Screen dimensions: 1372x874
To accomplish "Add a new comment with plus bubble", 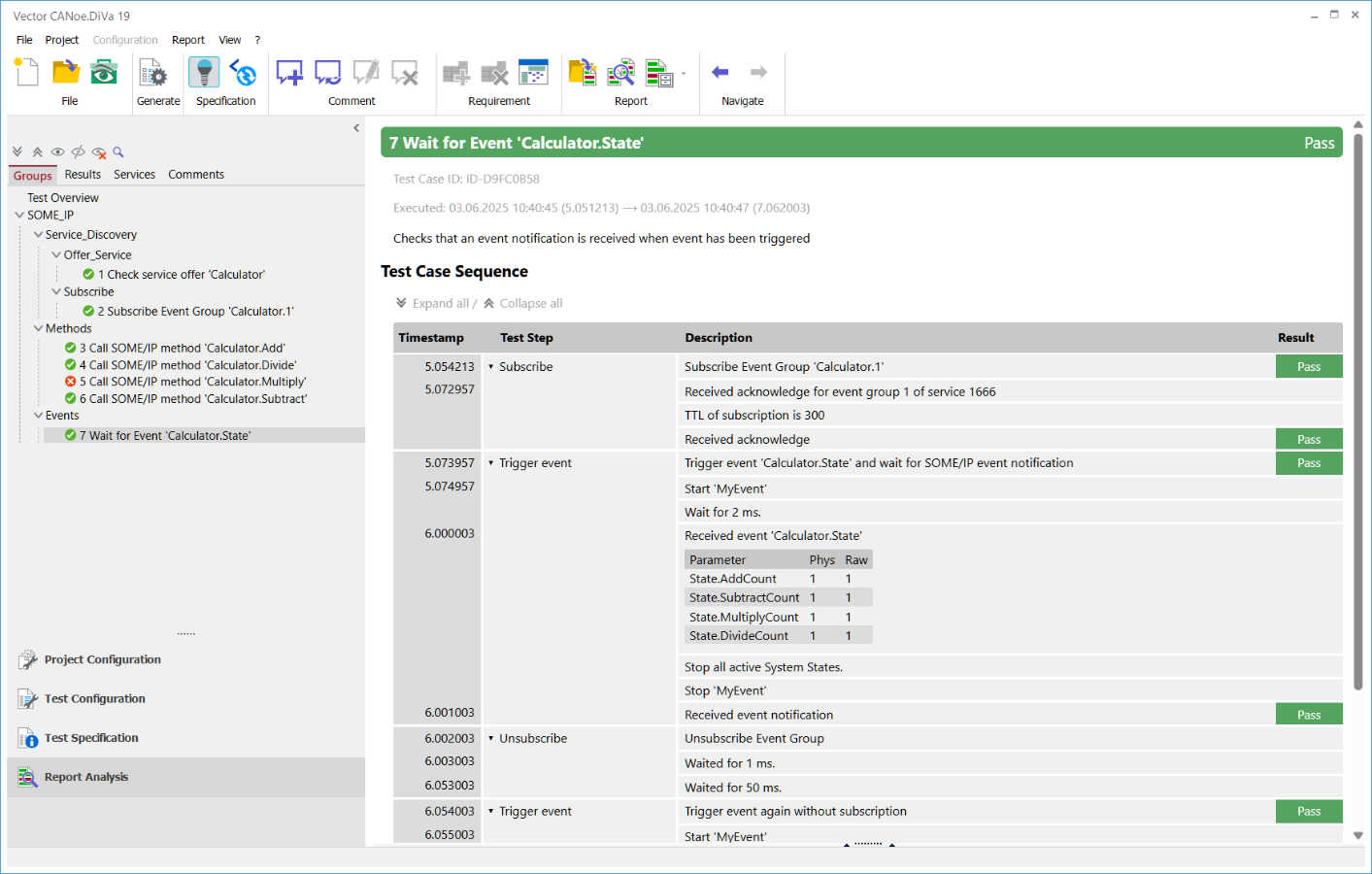I will coord(289,73).
